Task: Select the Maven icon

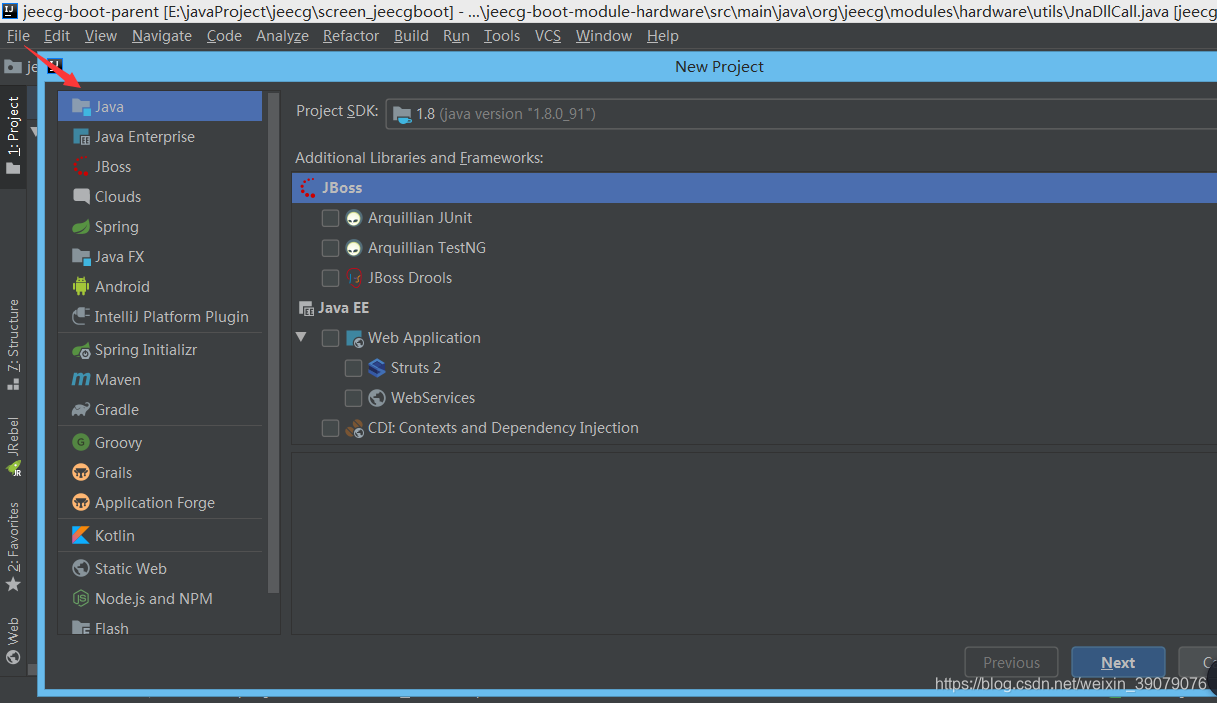Action: (x=81, y=380)
